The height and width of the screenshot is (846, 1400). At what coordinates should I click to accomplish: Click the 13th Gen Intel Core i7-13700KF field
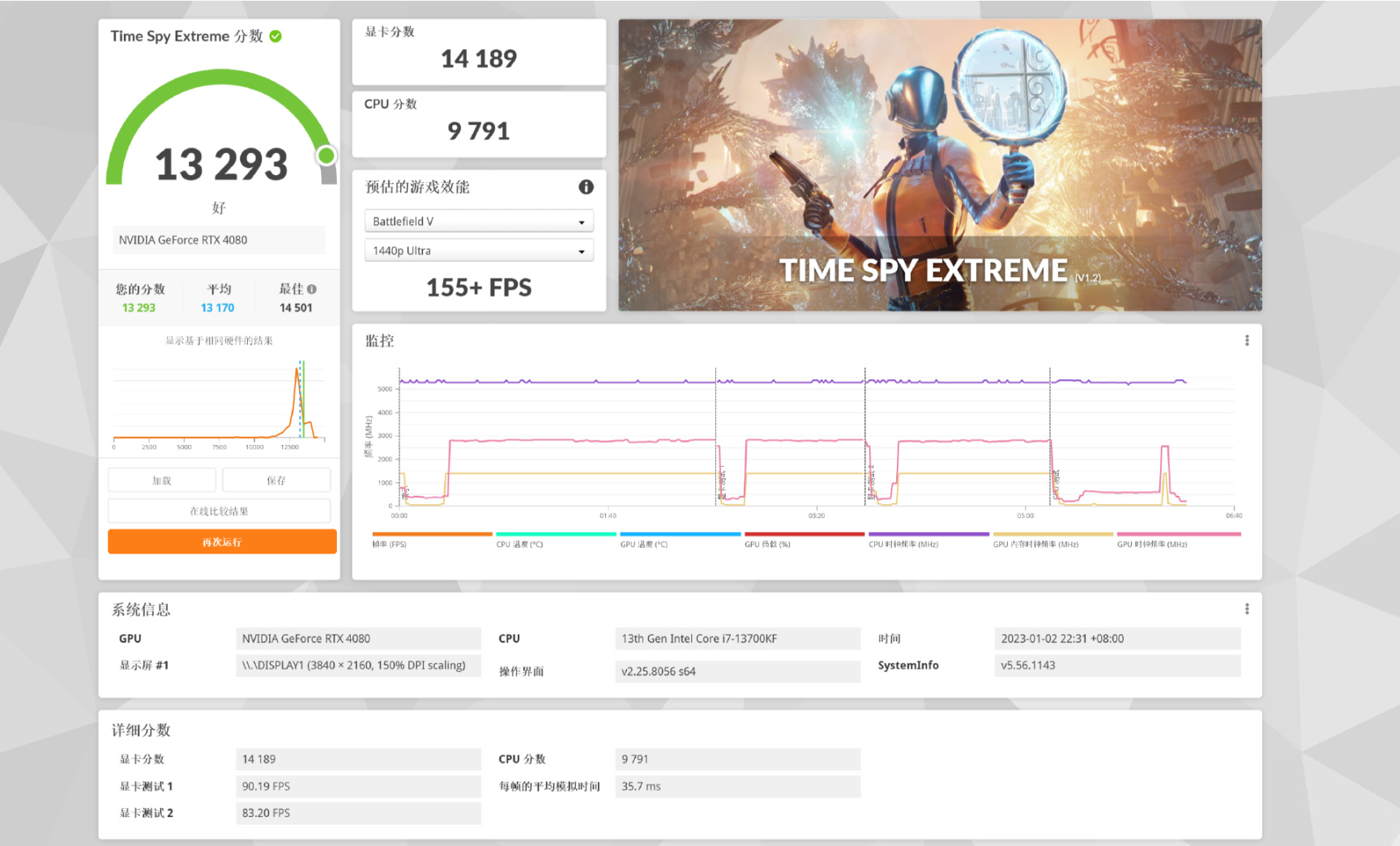737,639
